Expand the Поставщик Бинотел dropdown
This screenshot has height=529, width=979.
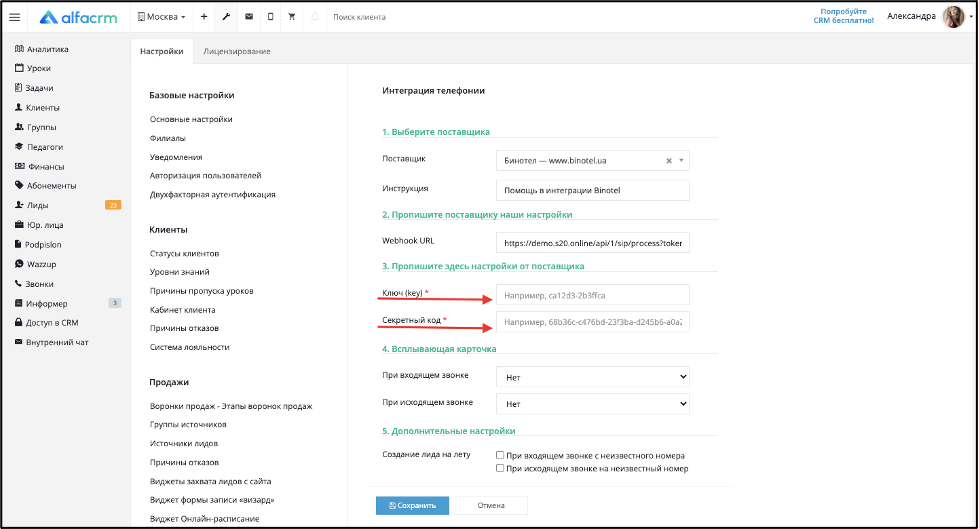[x=681, y=161]
